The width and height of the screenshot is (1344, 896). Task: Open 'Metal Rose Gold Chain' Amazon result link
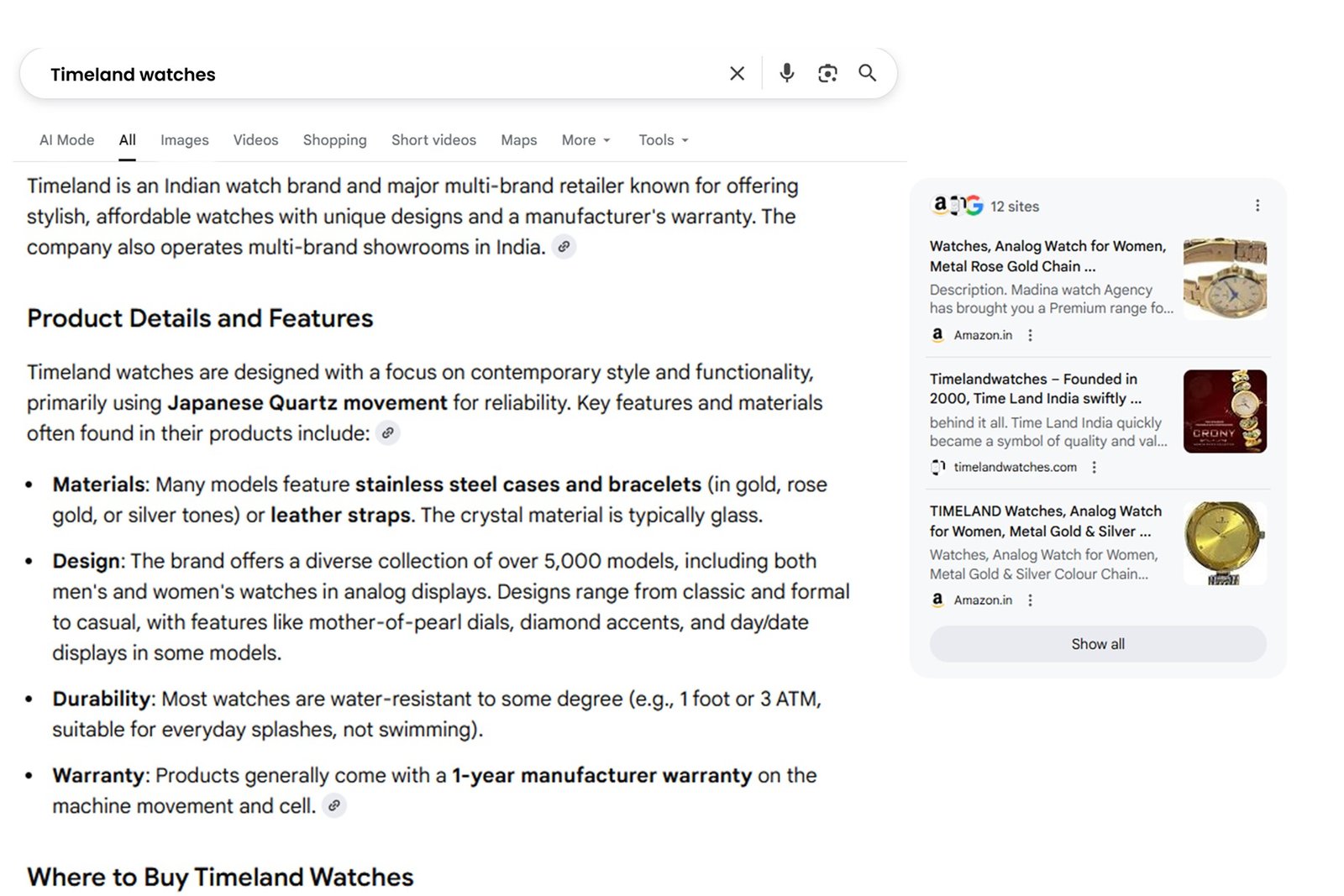pos(1047,256)
